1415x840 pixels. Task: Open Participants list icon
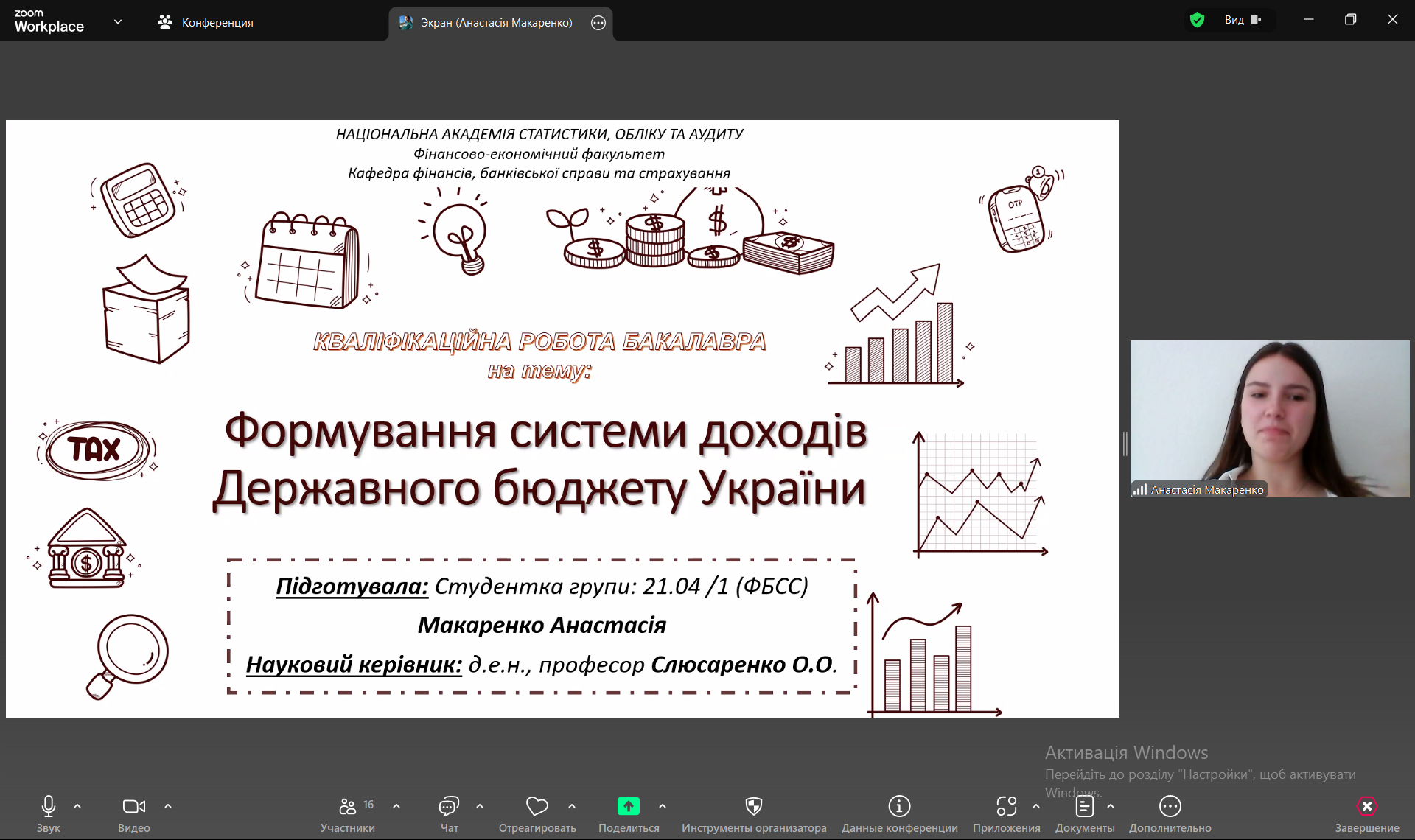click(348, 806)
